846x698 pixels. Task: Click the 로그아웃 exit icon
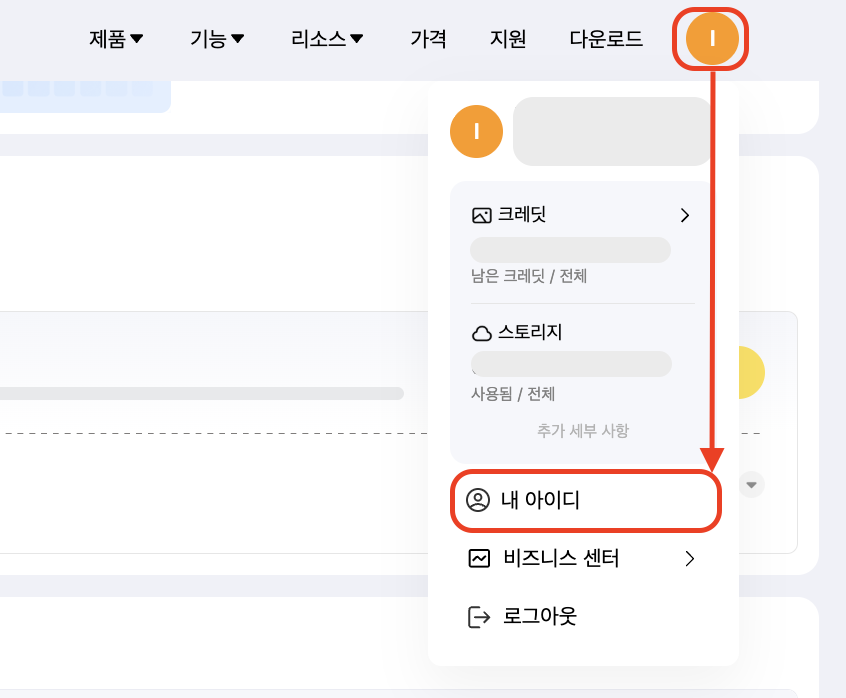click(480, 617)
